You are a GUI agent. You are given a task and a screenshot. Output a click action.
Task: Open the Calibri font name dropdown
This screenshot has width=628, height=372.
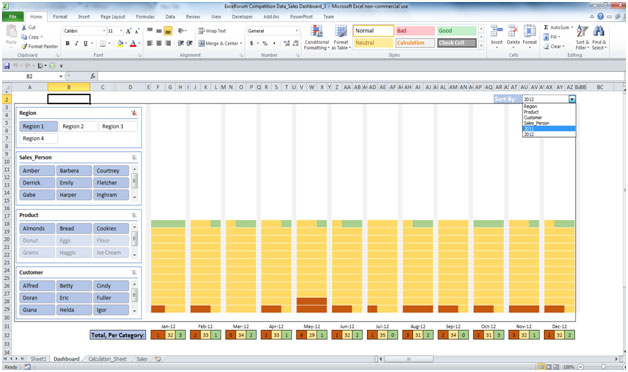(104, 31)
